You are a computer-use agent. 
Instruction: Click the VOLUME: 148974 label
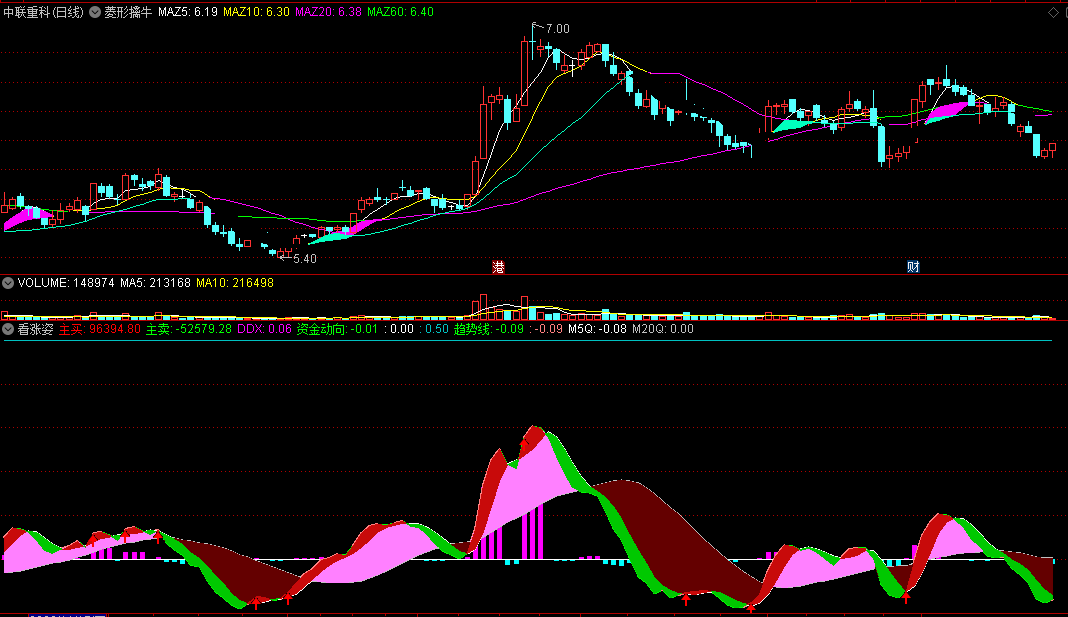(x=66, y=283)
